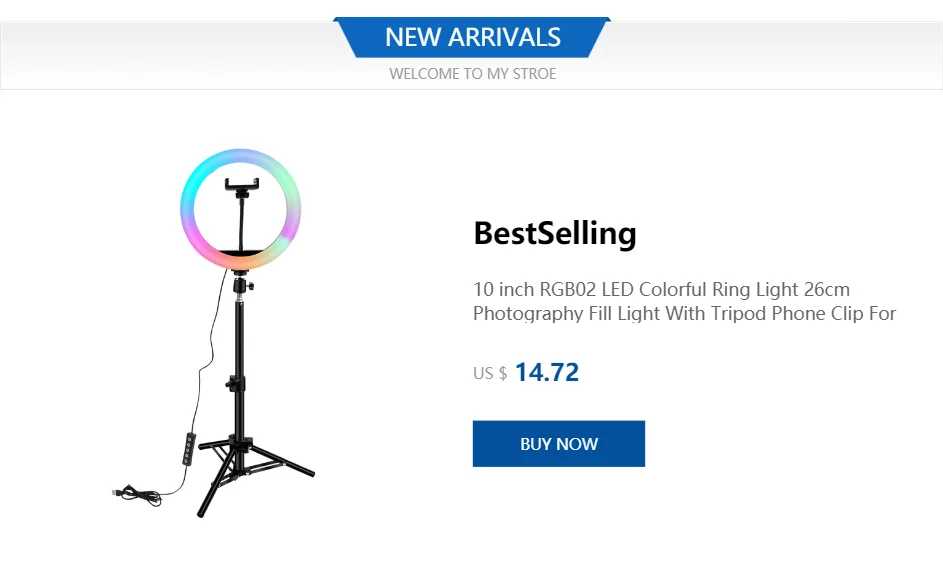Click the tripod's vertical center pole
This screenshot has width=943, height=574.
(x=240, y=340)
